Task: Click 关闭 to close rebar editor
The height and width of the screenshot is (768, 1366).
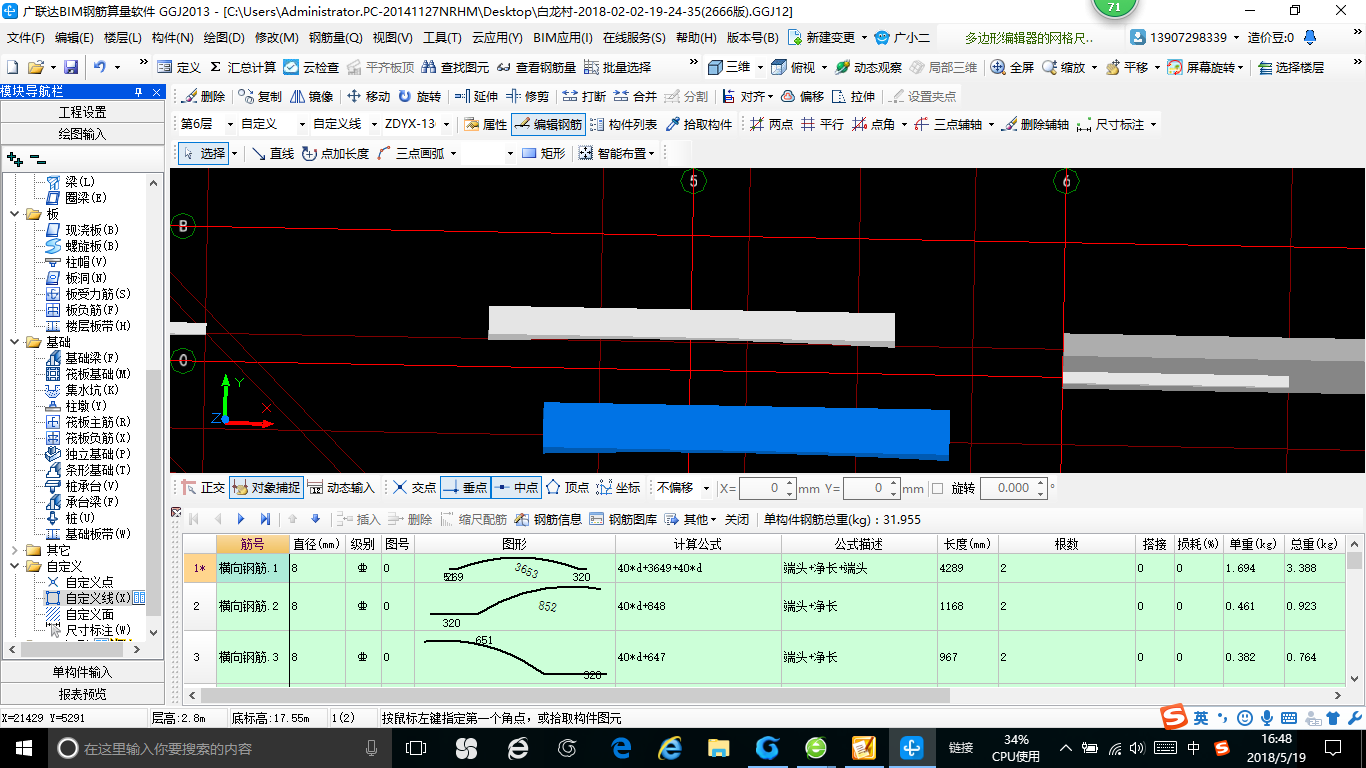Action: pyautogui.click(x=737, y=519)
